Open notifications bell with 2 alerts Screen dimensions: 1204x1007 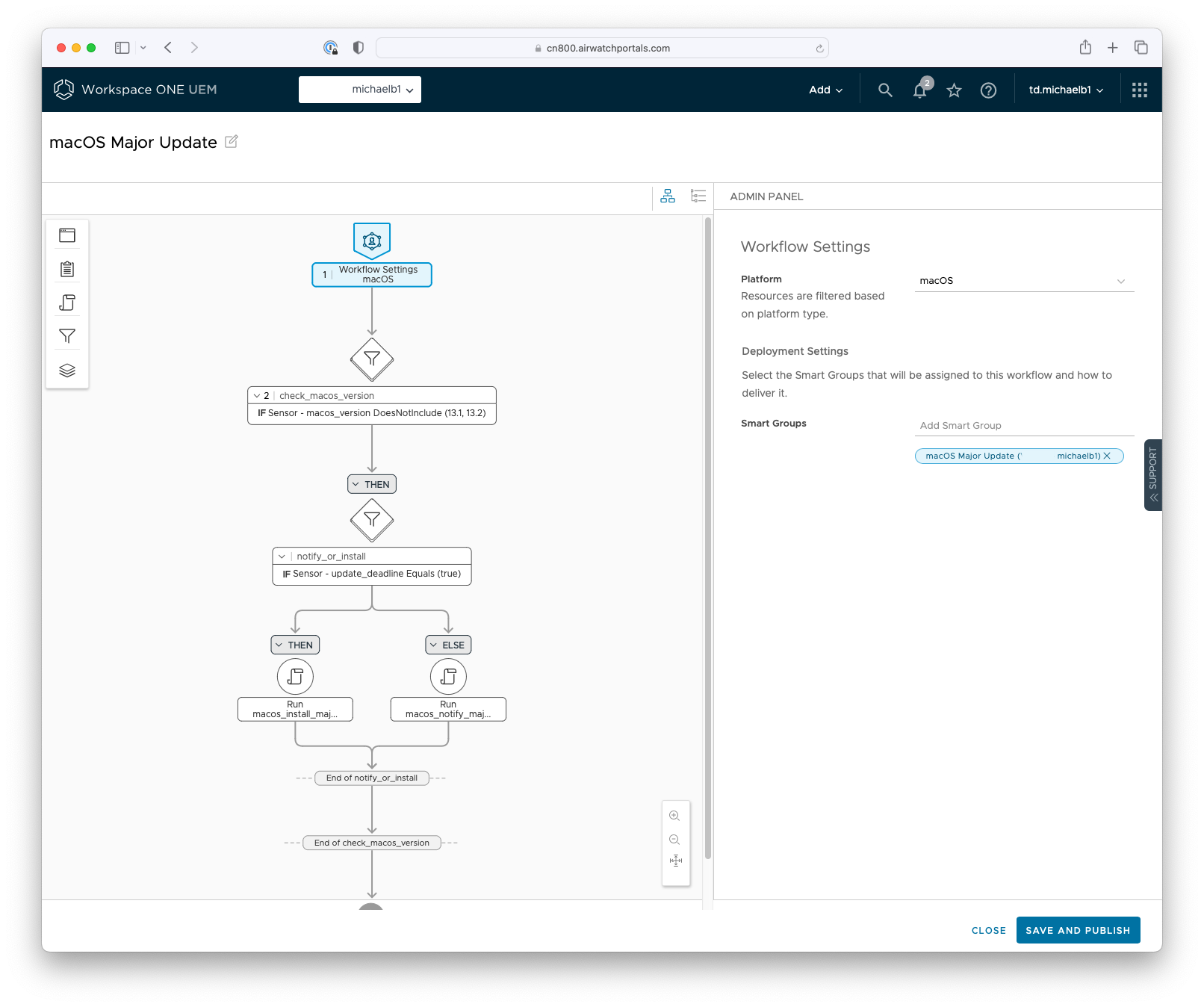point(919,90)
